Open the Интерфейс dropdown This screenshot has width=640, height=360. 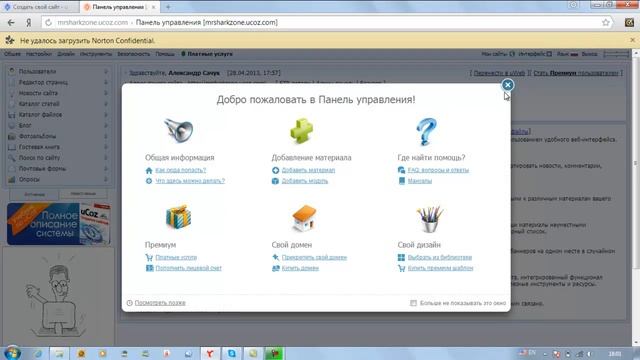[x=535, y=54]
